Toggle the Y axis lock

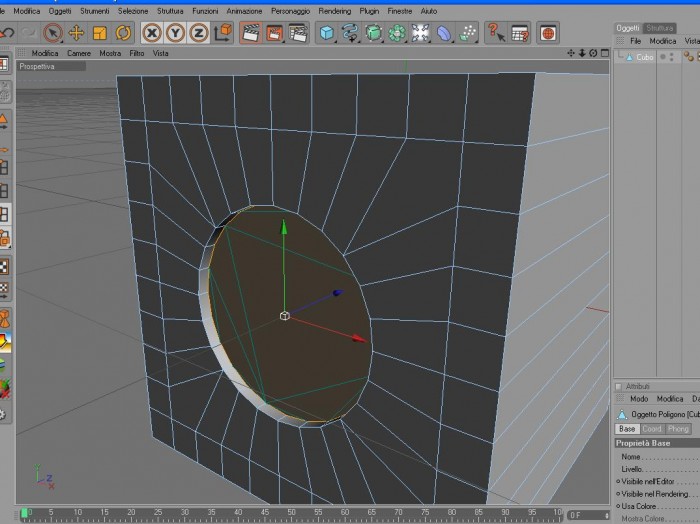pos(175,33)
